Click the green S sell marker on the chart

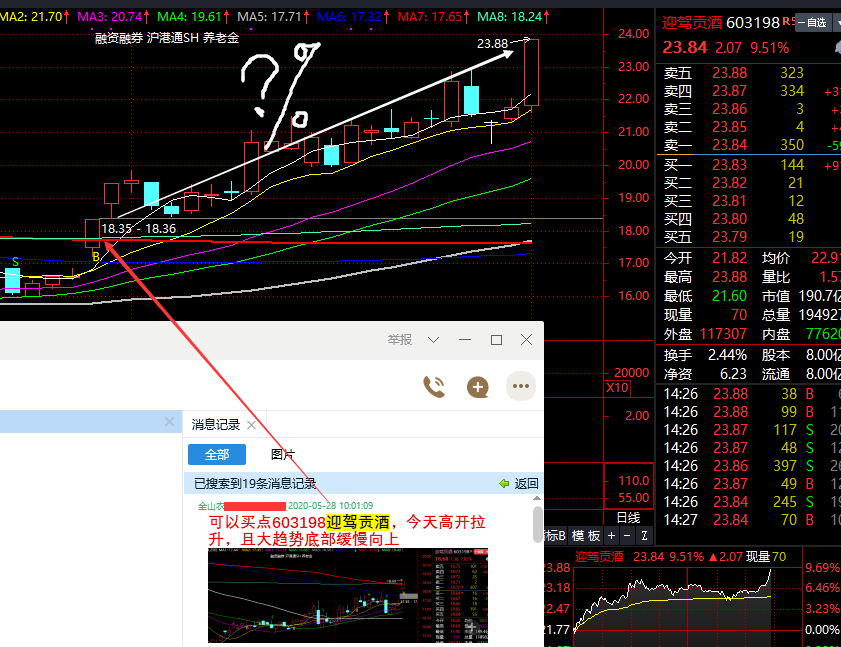(x=15, y=262)
